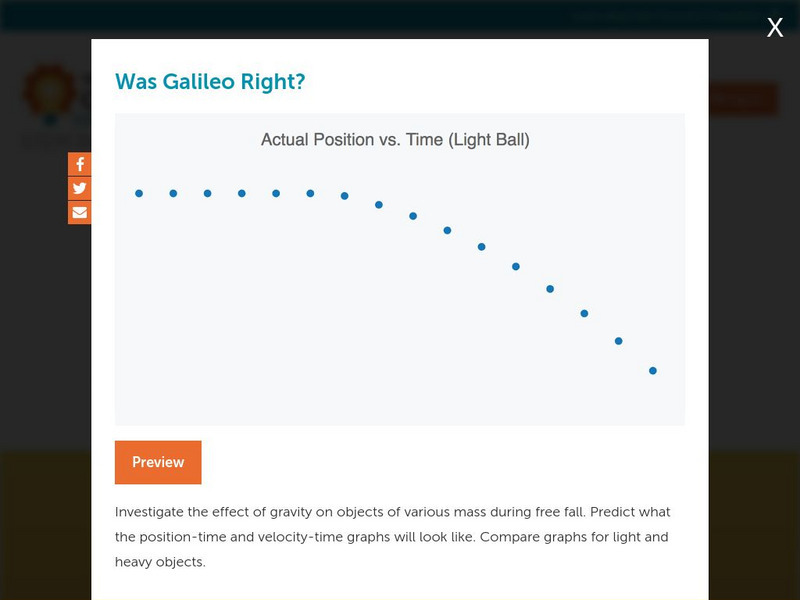This screenshot has width=800, height=600.
Task: Close the modal with the X
Action: [775, 28]
